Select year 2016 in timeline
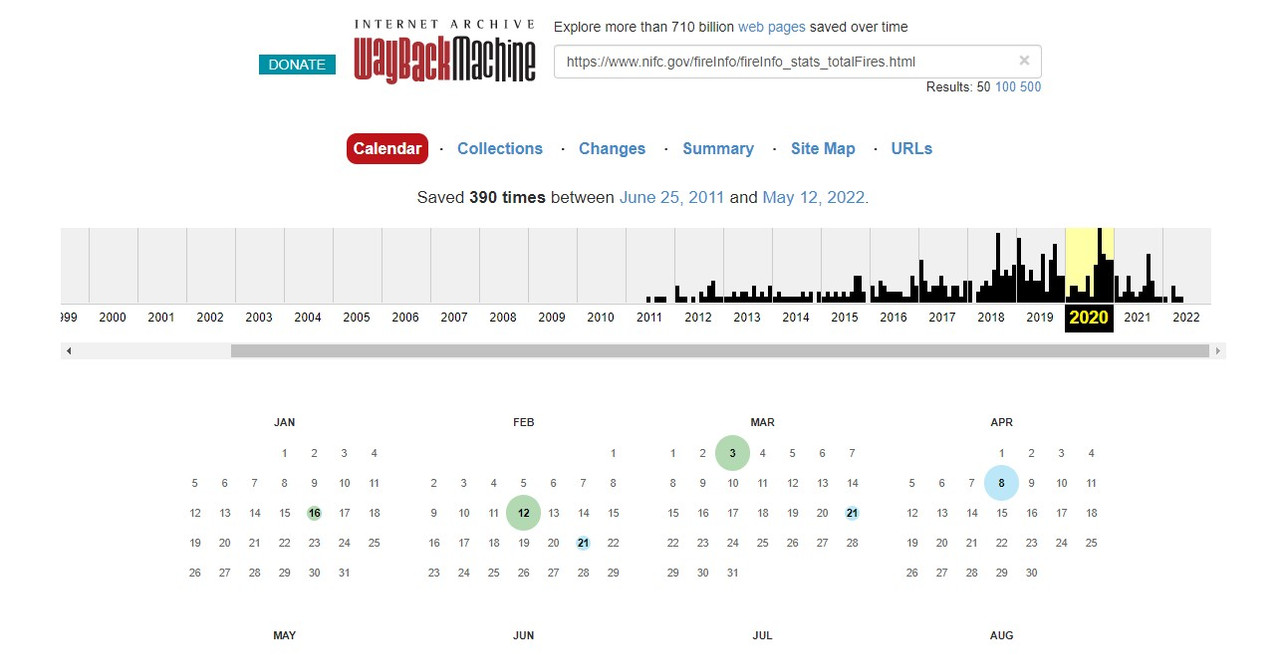Image resolution: width=1280 pixels, height=655 pixels. pos(894,317)
